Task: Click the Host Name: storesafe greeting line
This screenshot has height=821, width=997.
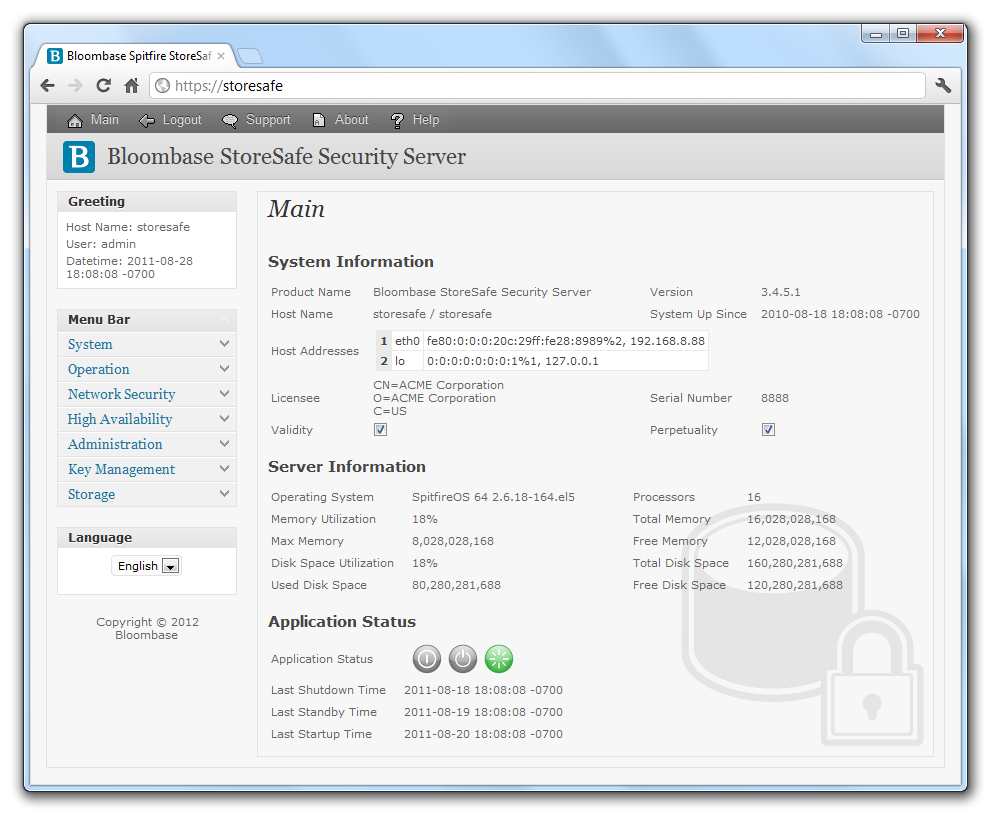Action: point(128,227)
